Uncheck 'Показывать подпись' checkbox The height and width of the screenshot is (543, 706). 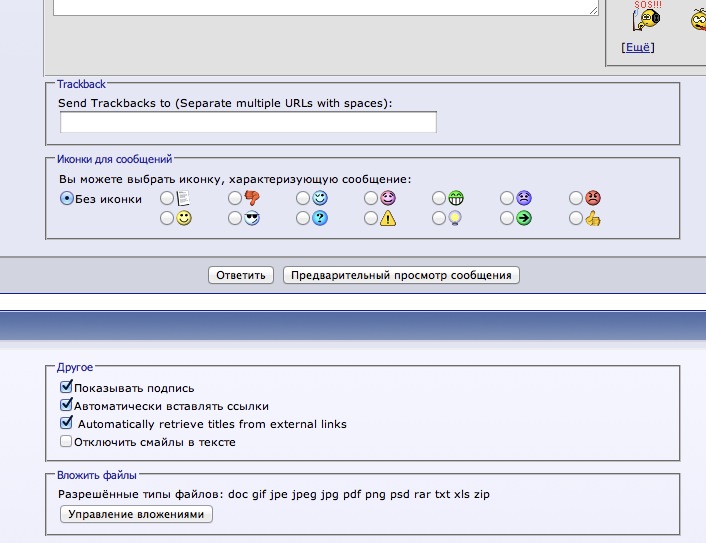click(66, 387)
